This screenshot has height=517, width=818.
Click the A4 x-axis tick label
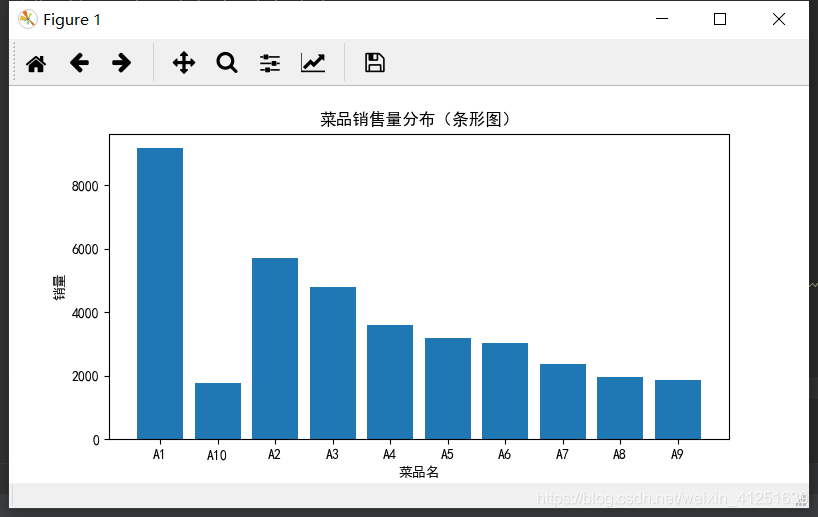389,454
